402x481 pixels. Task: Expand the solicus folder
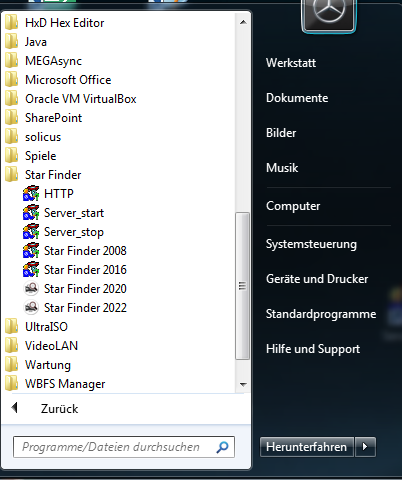coord(43,137)
